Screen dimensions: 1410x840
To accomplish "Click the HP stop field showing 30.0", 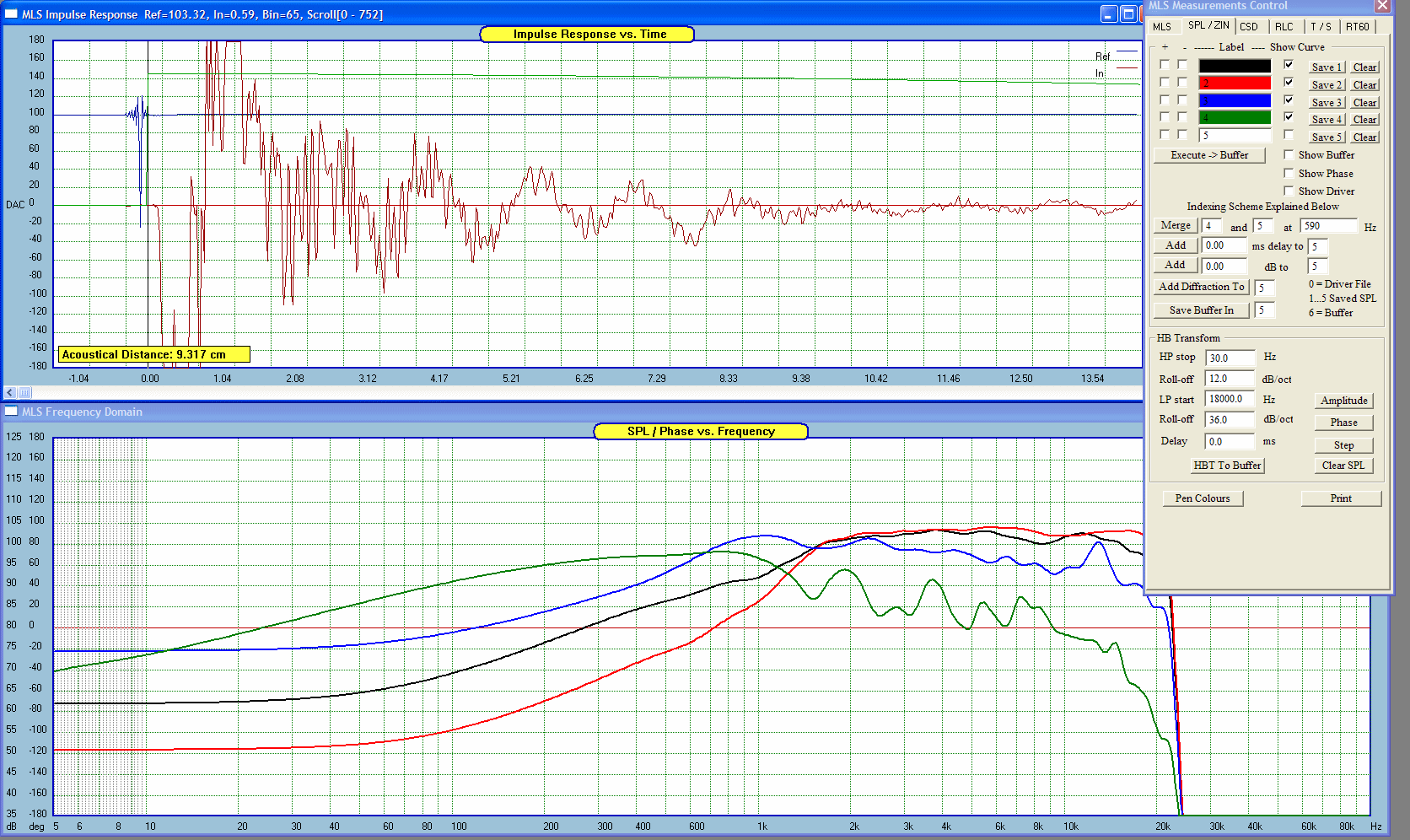I will click(x=1230, y=358).
